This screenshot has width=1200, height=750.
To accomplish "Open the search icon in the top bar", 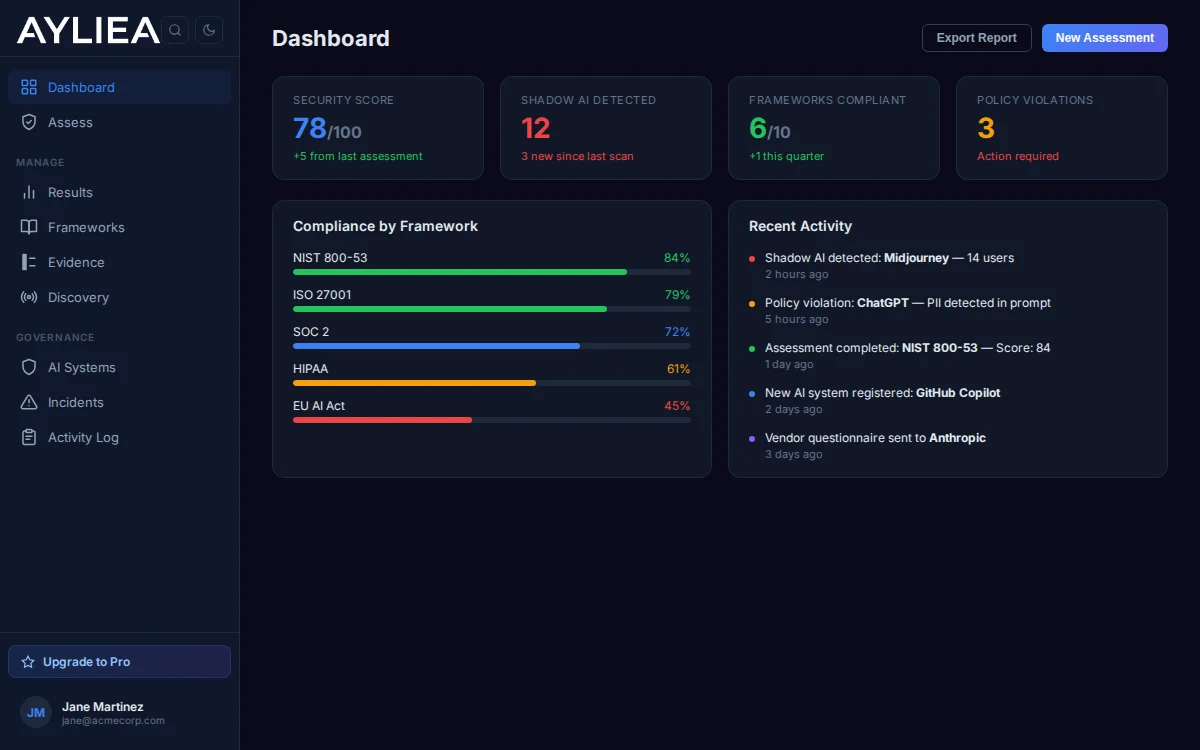I will point(175,30).
